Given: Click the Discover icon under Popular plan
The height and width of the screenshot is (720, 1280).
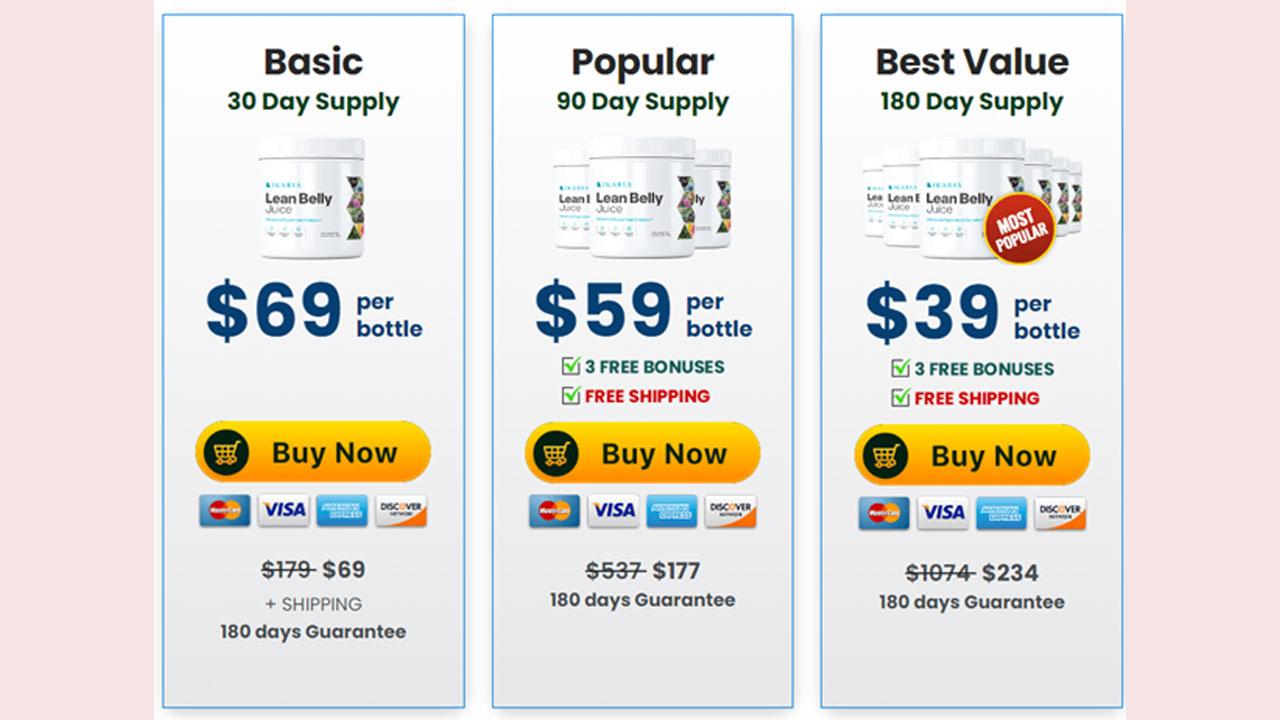Looking at the screenshot, I should (730, 511).
